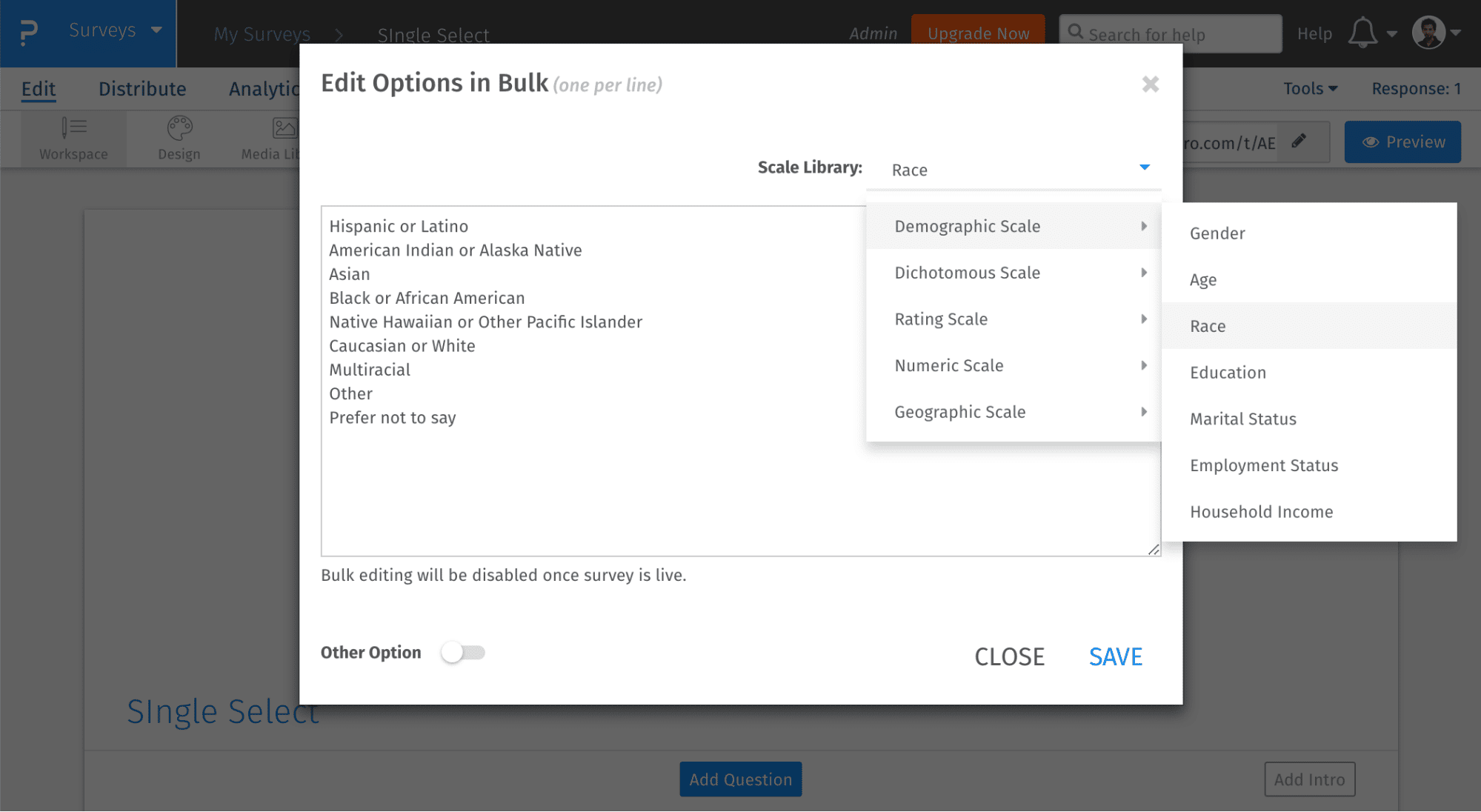The image size is (1481, 812).
Task: Toggle the Other Option switch
Action: [463, 651]
